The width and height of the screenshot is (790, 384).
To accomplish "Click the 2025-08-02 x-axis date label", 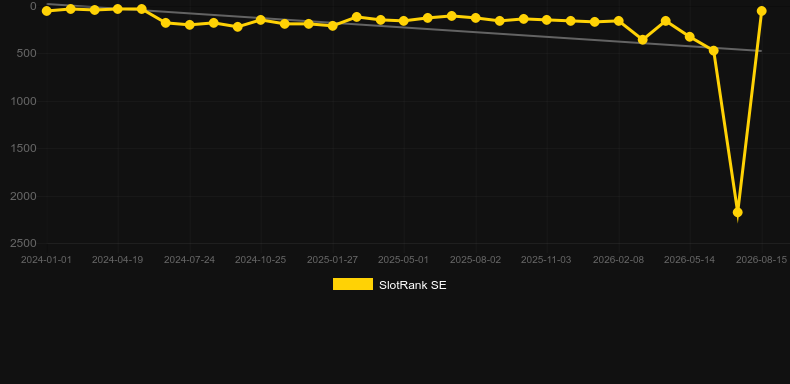I will (476, 260).
